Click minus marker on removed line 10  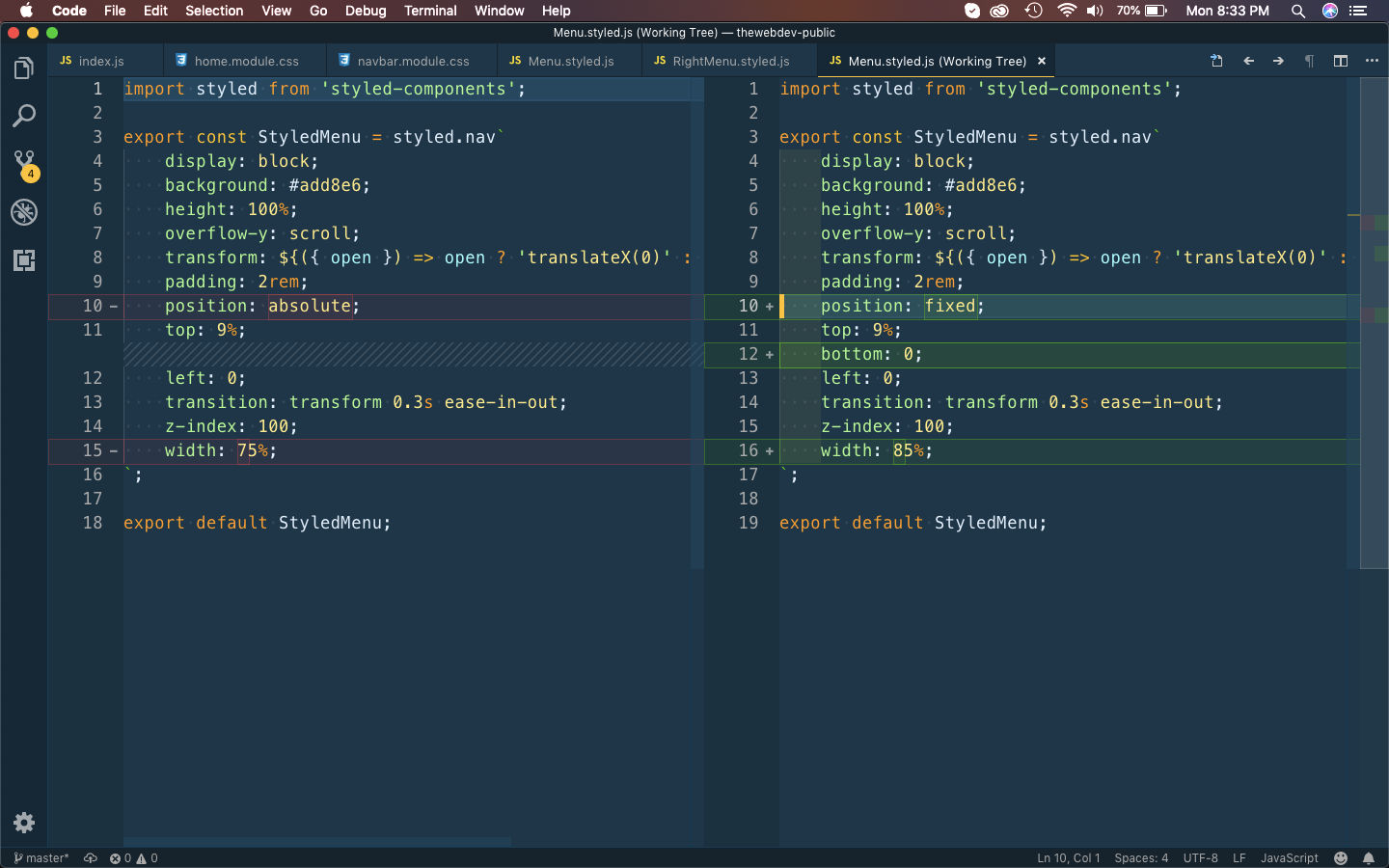(114, 307)
